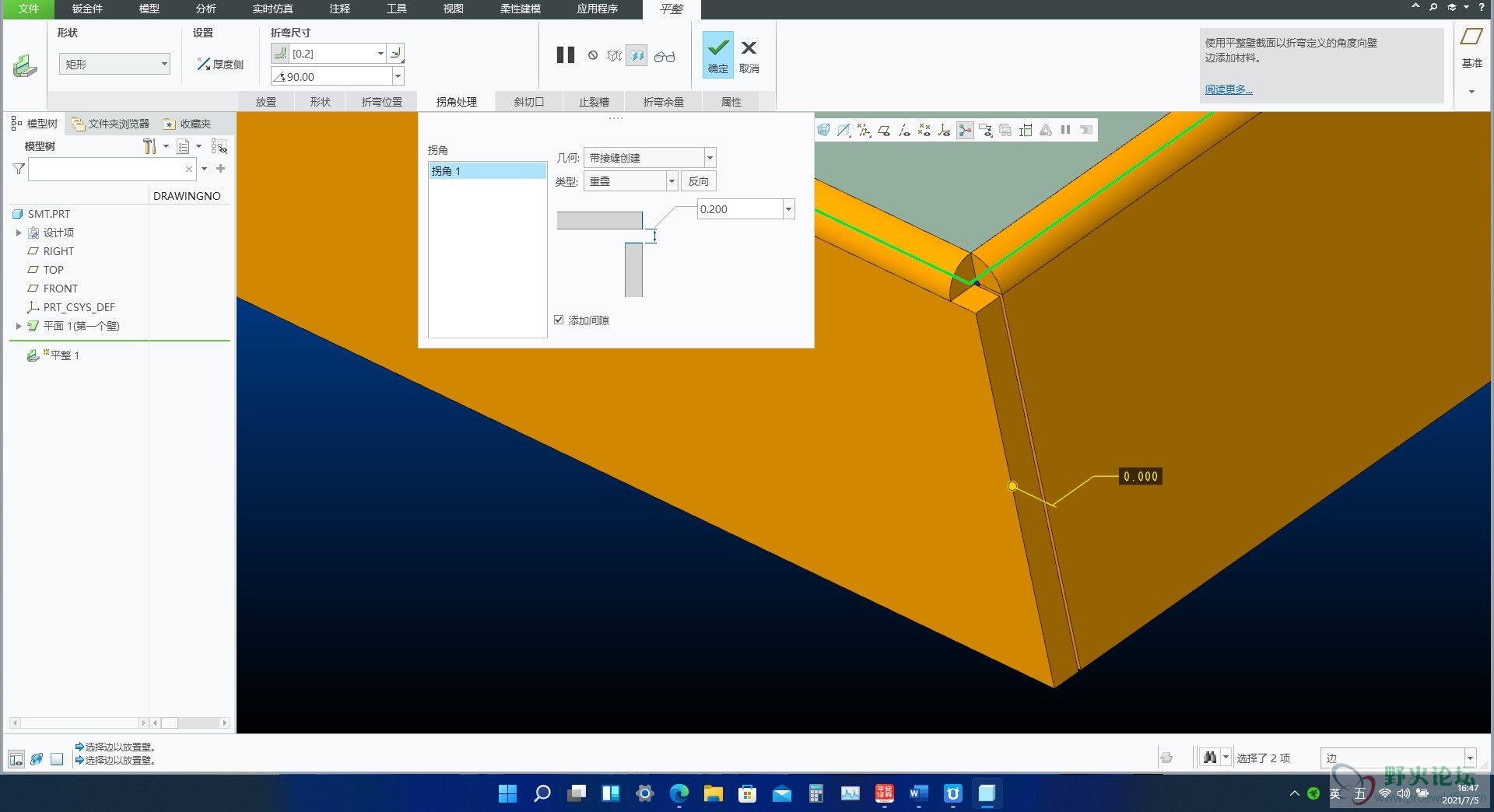Open the 形状 shape panel tab

(x=321, y=102)
